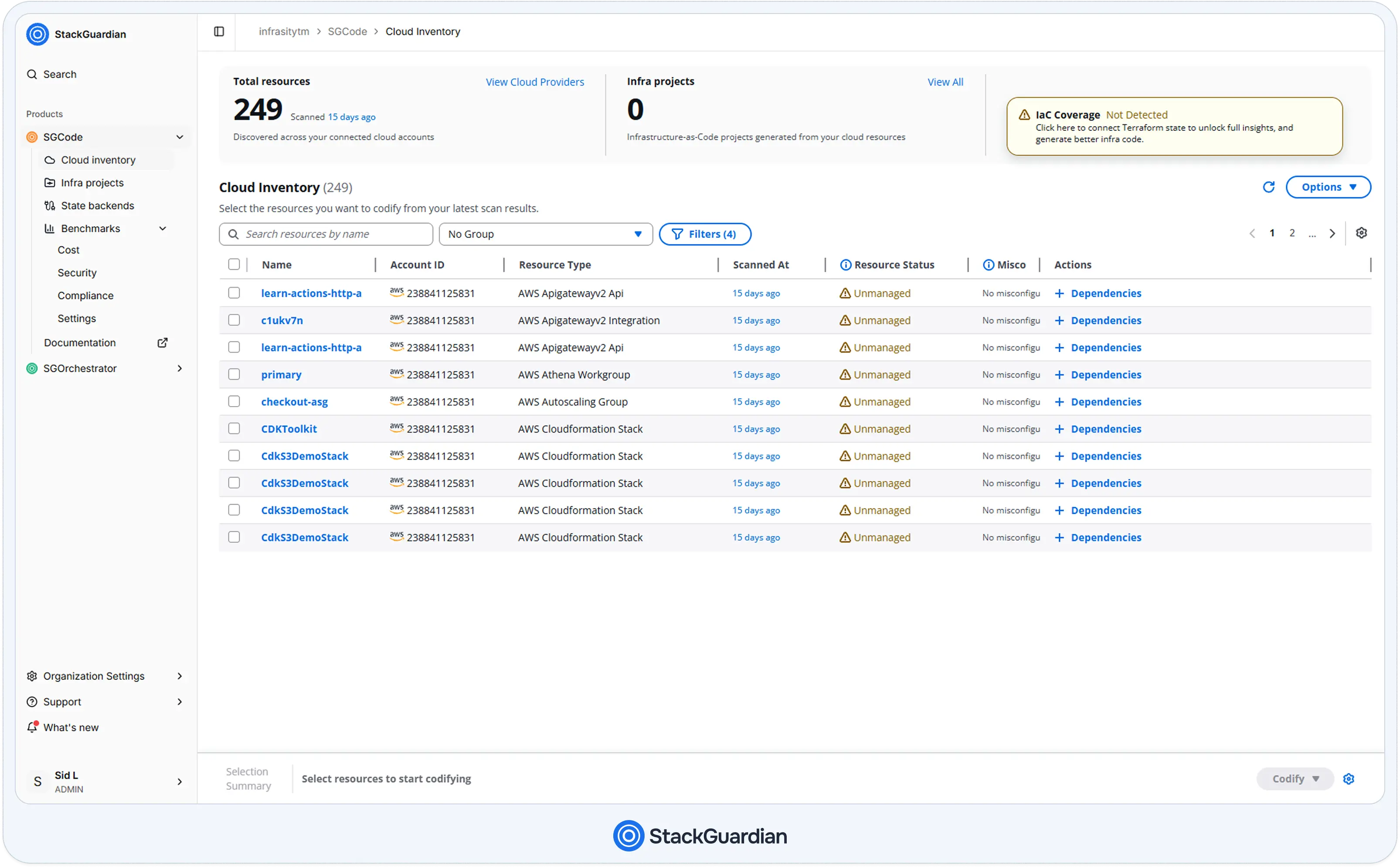This screenshot has height=868, width=1400.
Task: Open codify settings gear at bottom right
Action: pyautogui.click(x=1348, y=779)
